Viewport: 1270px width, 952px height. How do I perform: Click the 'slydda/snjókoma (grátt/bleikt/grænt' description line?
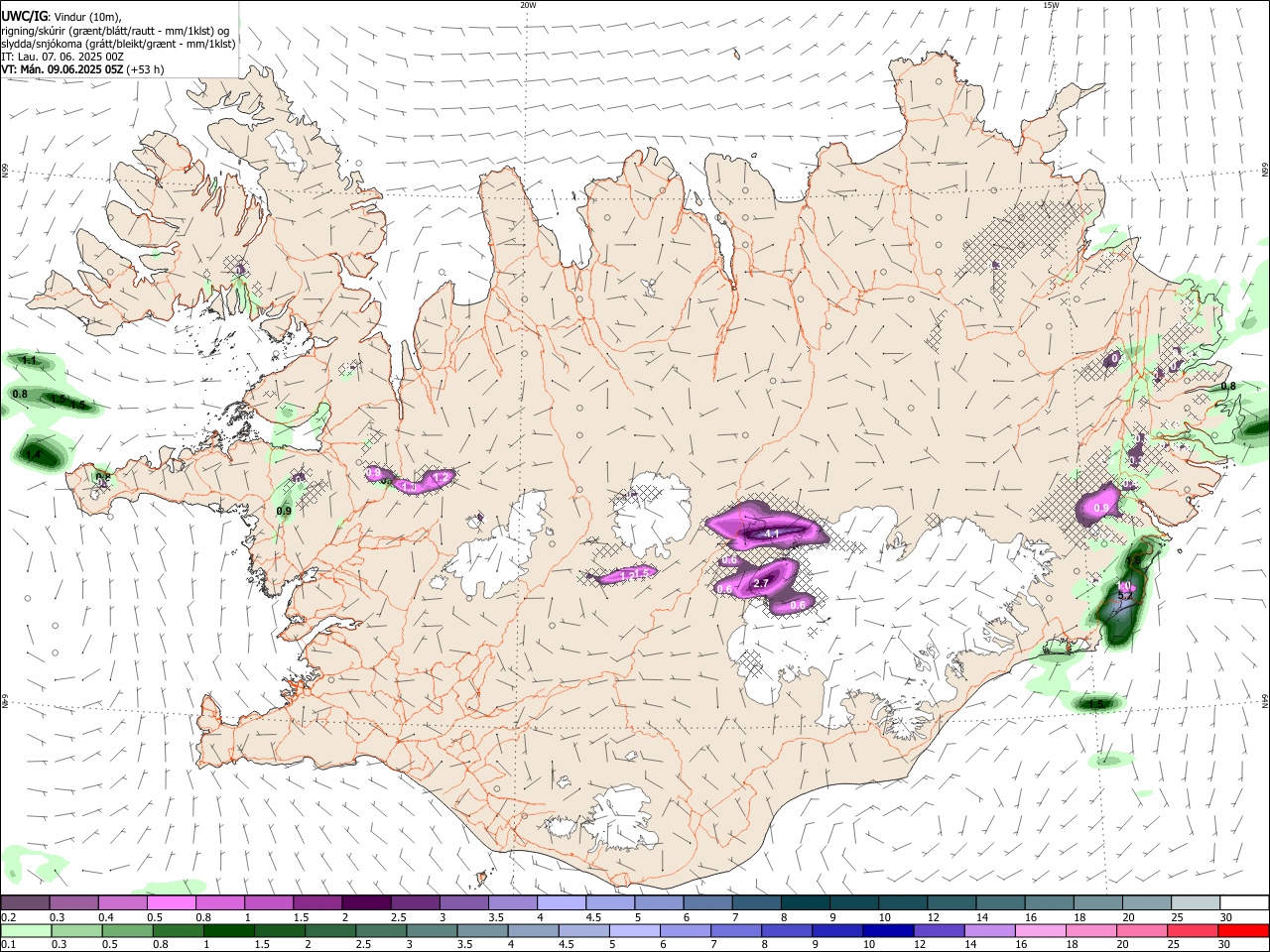click(x=118, y=44)
